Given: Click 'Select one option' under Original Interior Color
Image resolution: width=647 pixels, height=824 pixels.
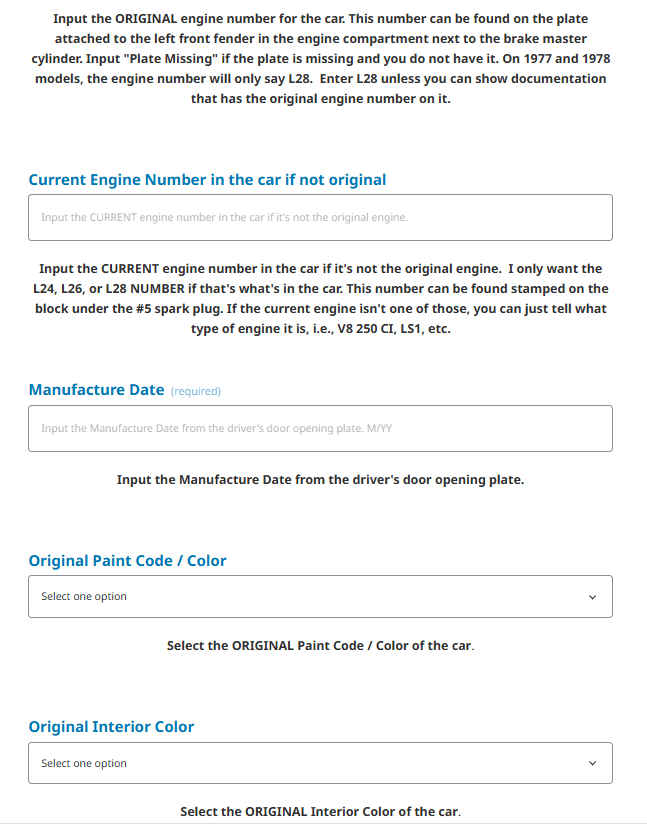Looking at the screenshot, I should point(84,764).
